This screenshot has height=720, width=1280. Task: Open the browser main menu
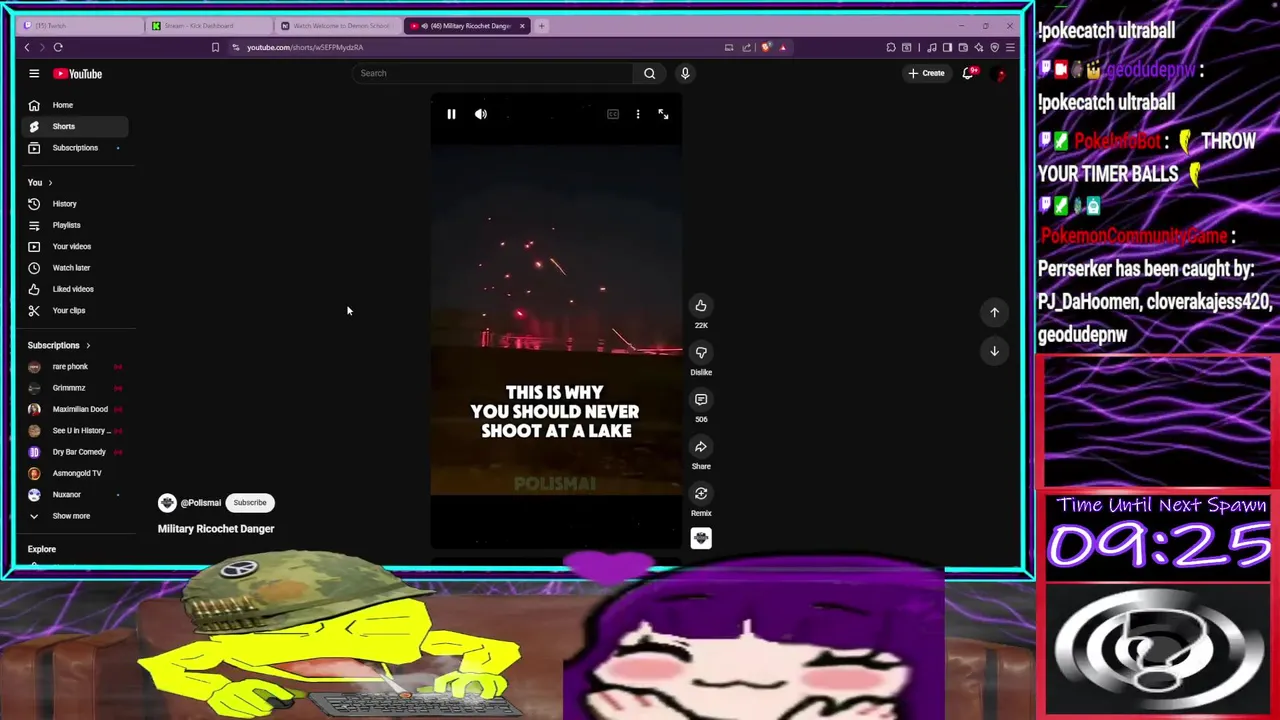point(1010,47)
